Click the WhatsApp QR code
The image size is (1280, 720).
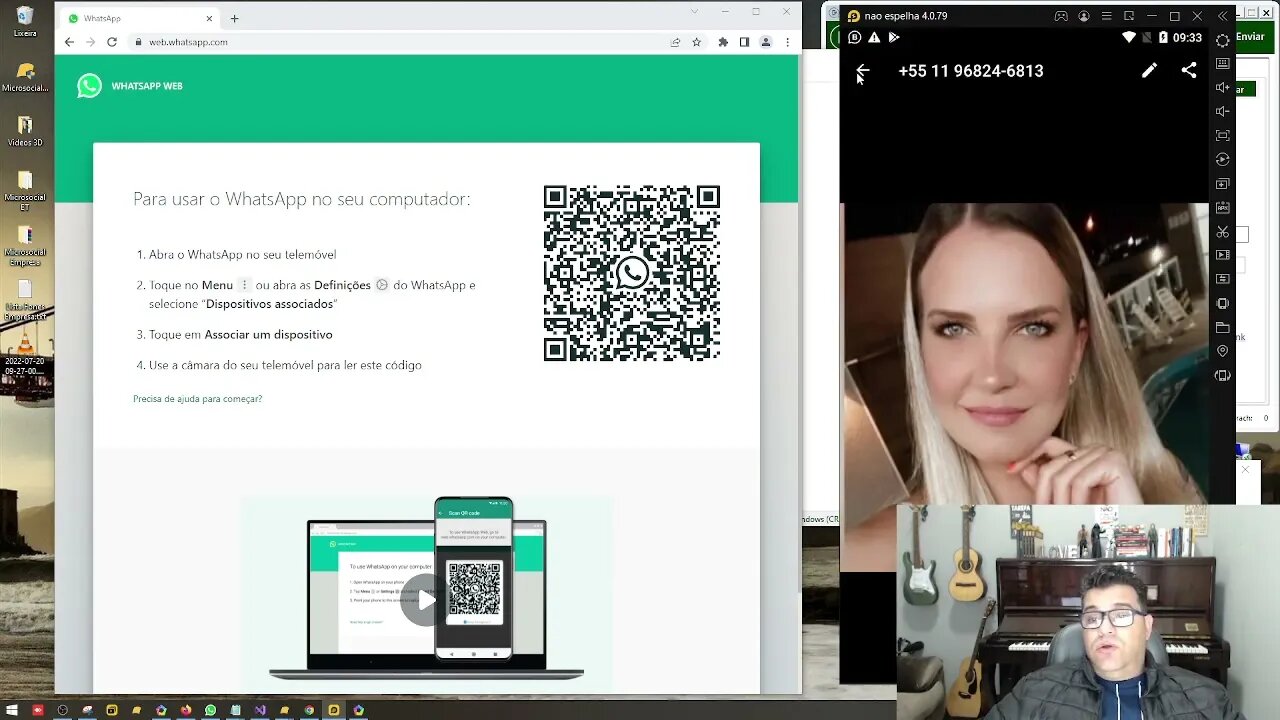pos(632,273)
